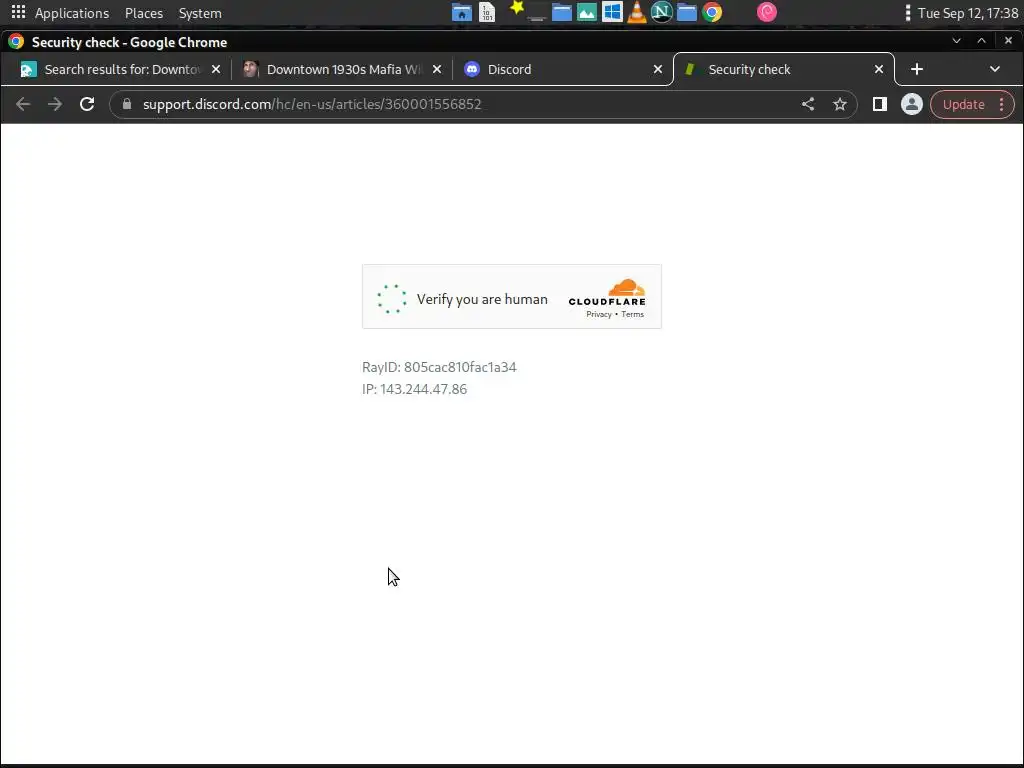Open the Places menu
The height and width of the screenshot is (768, 1024).
coord(144,13)
